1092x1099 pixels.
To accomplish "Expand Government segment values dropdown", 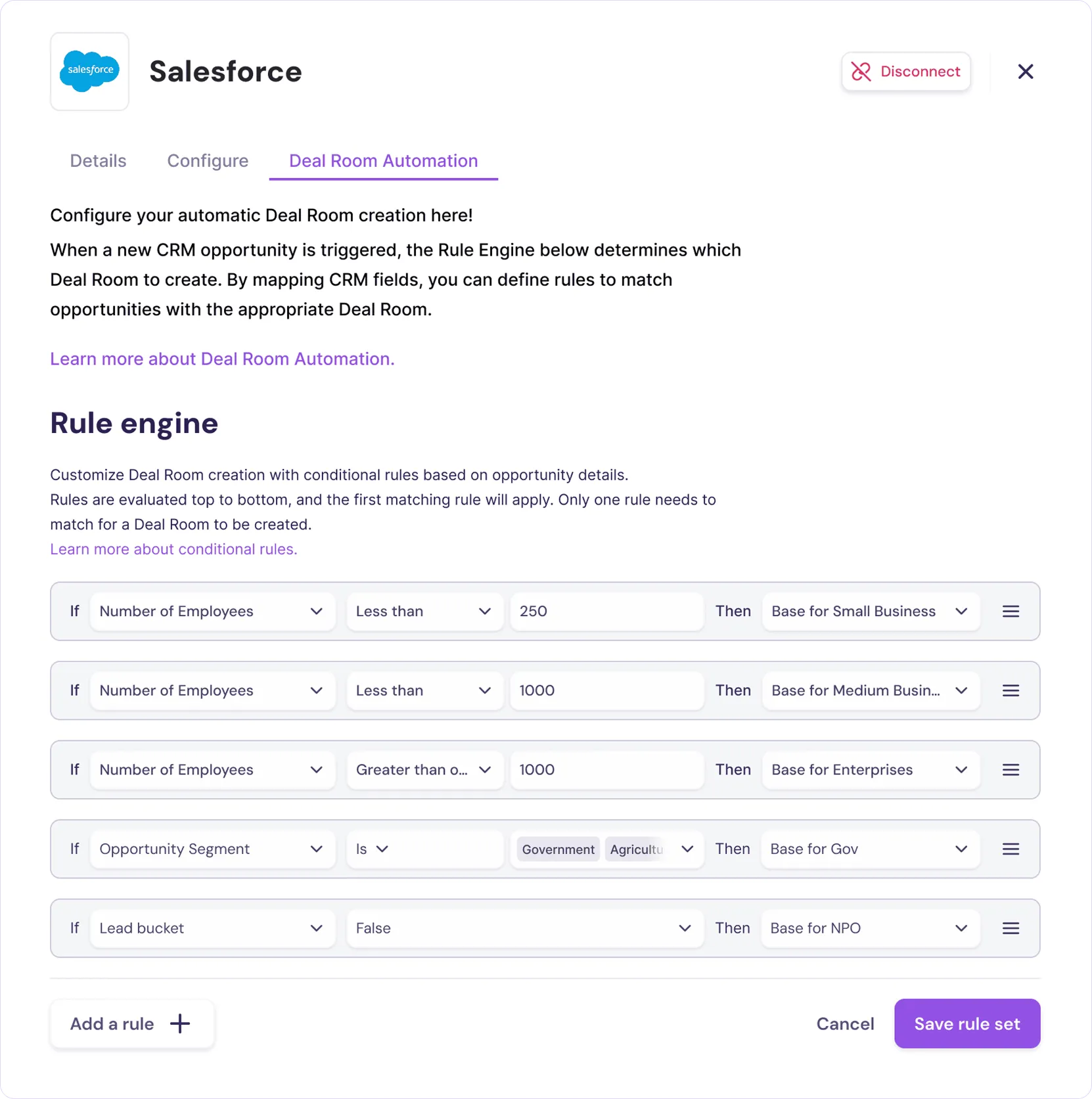I will (x=687, y=849).
